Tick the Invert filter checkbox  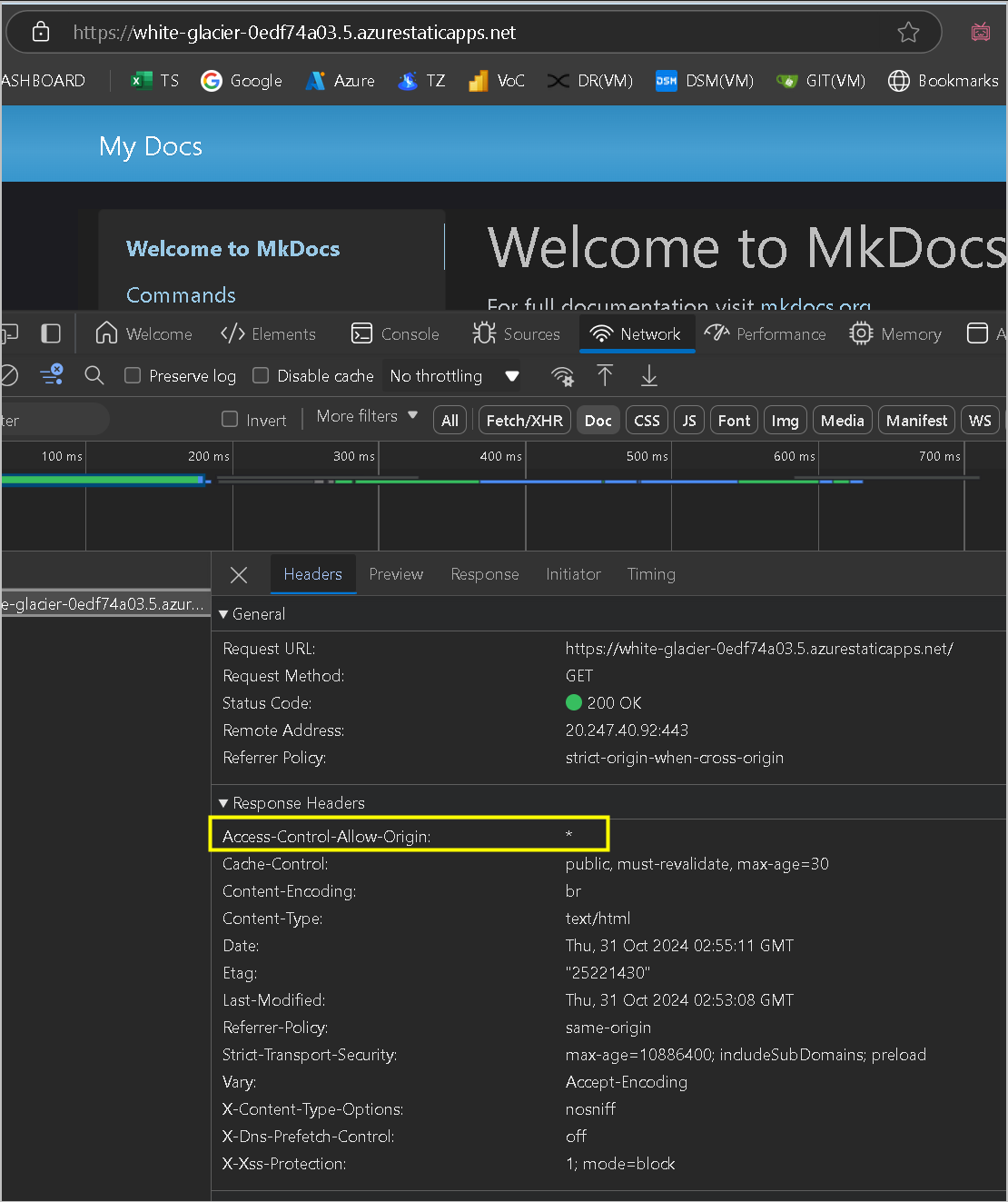(230, 419)
